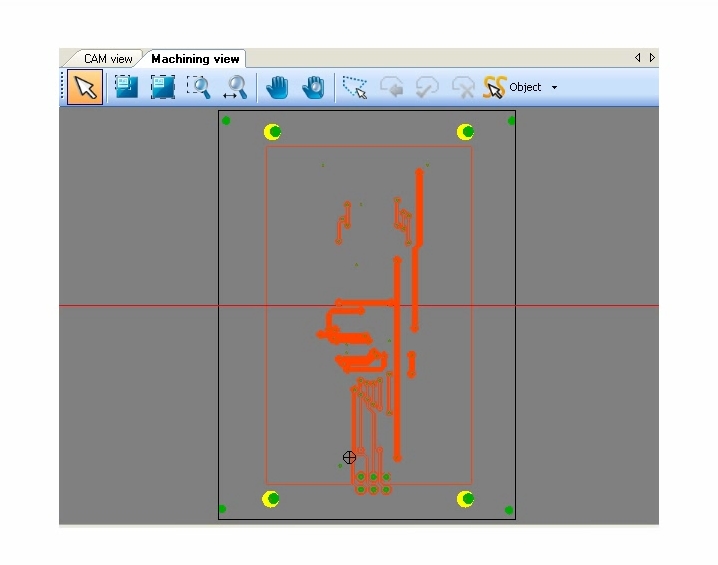Click the top-left yellow fiducial marker
This screenshot has width=718, height=565.
[x=272, y=132]
